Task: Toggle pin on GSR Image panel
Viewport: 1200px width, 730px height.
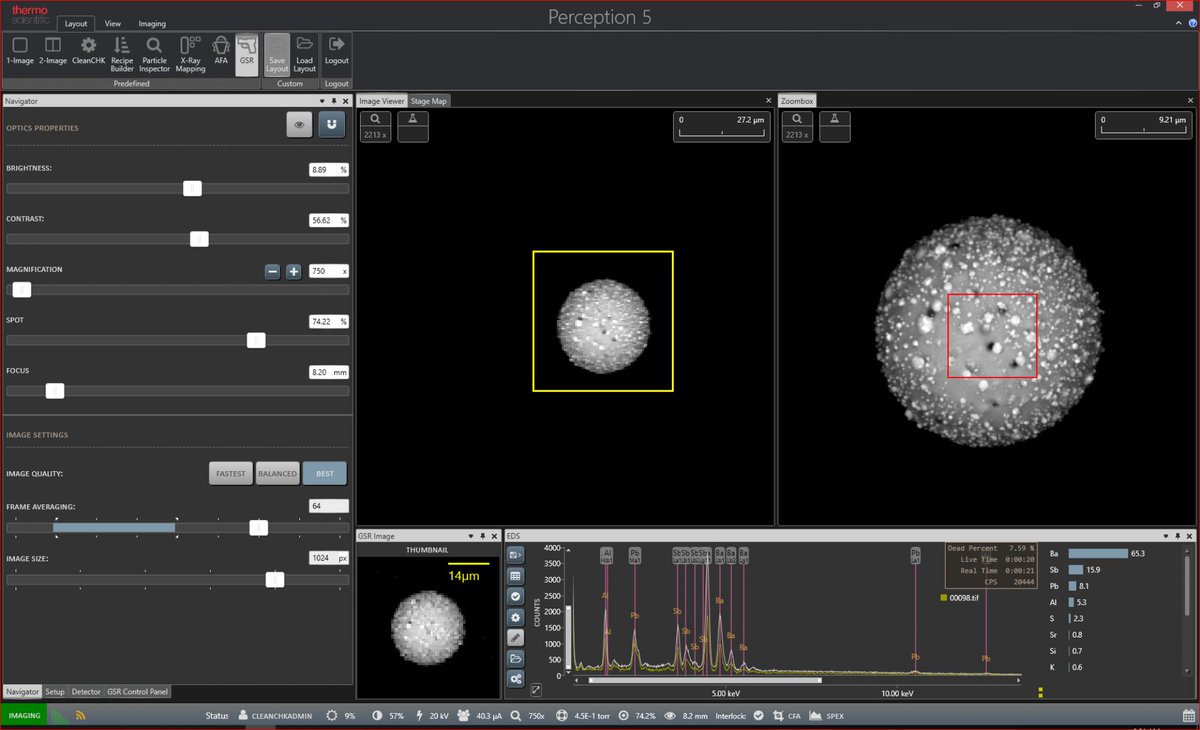Action: [x=481, y=536]
